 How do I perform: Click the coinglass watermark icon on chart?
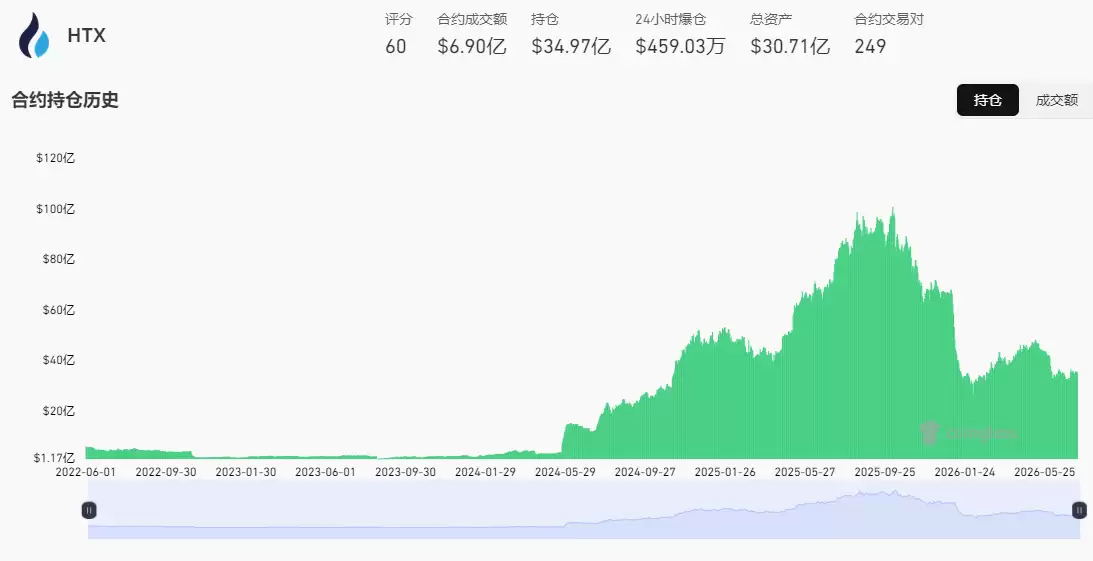[x=929, y=433]
